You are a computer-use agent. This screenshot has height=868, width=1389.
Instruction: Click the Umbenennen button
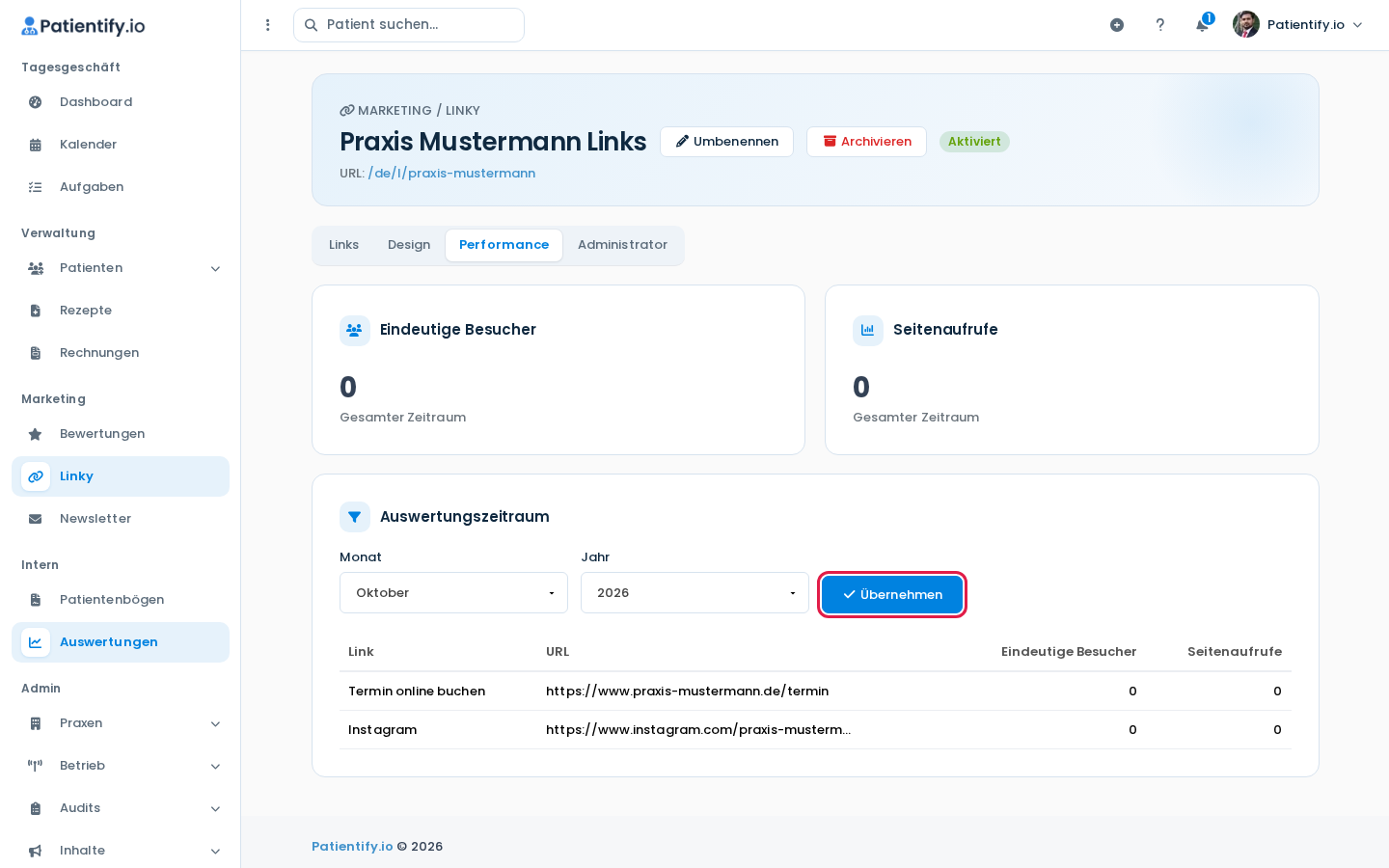click(726, 142)
